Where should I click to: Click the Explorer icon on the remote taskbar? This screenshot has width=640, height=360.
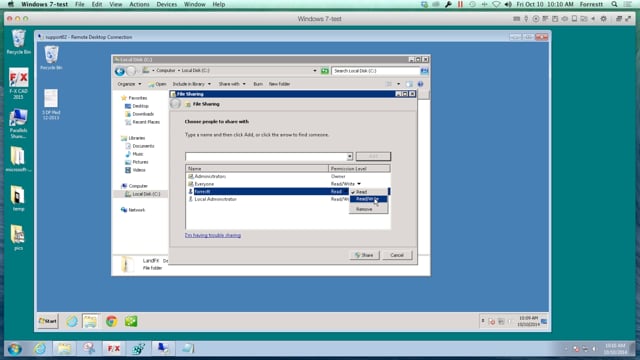[x=90, y=321]
